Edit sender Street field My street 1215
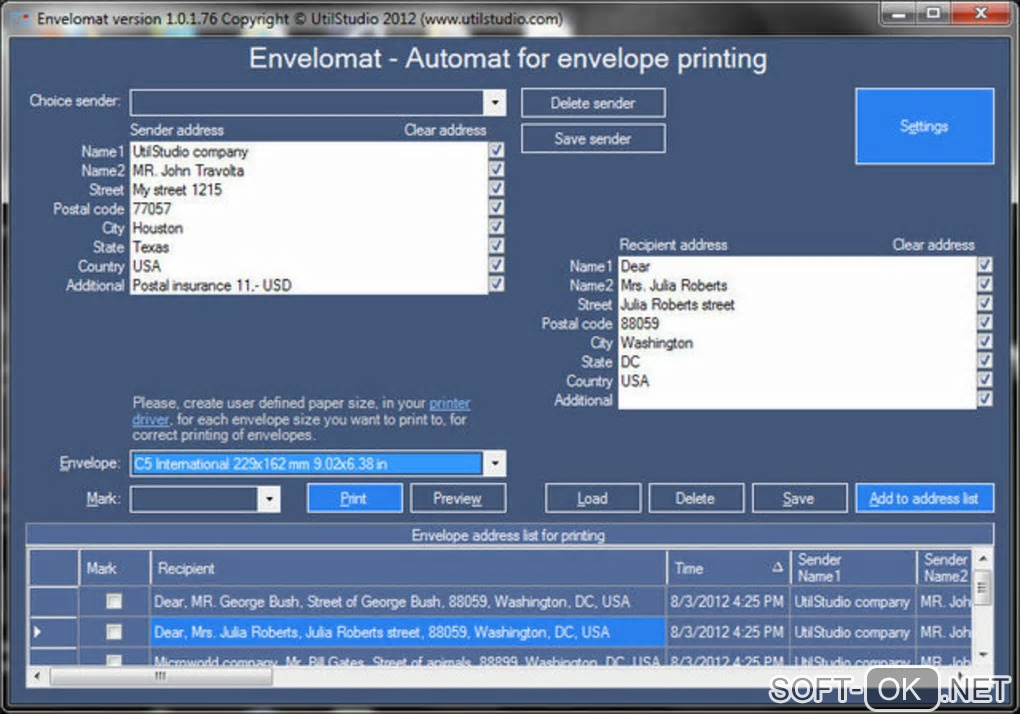 click(x=309, y=190)
